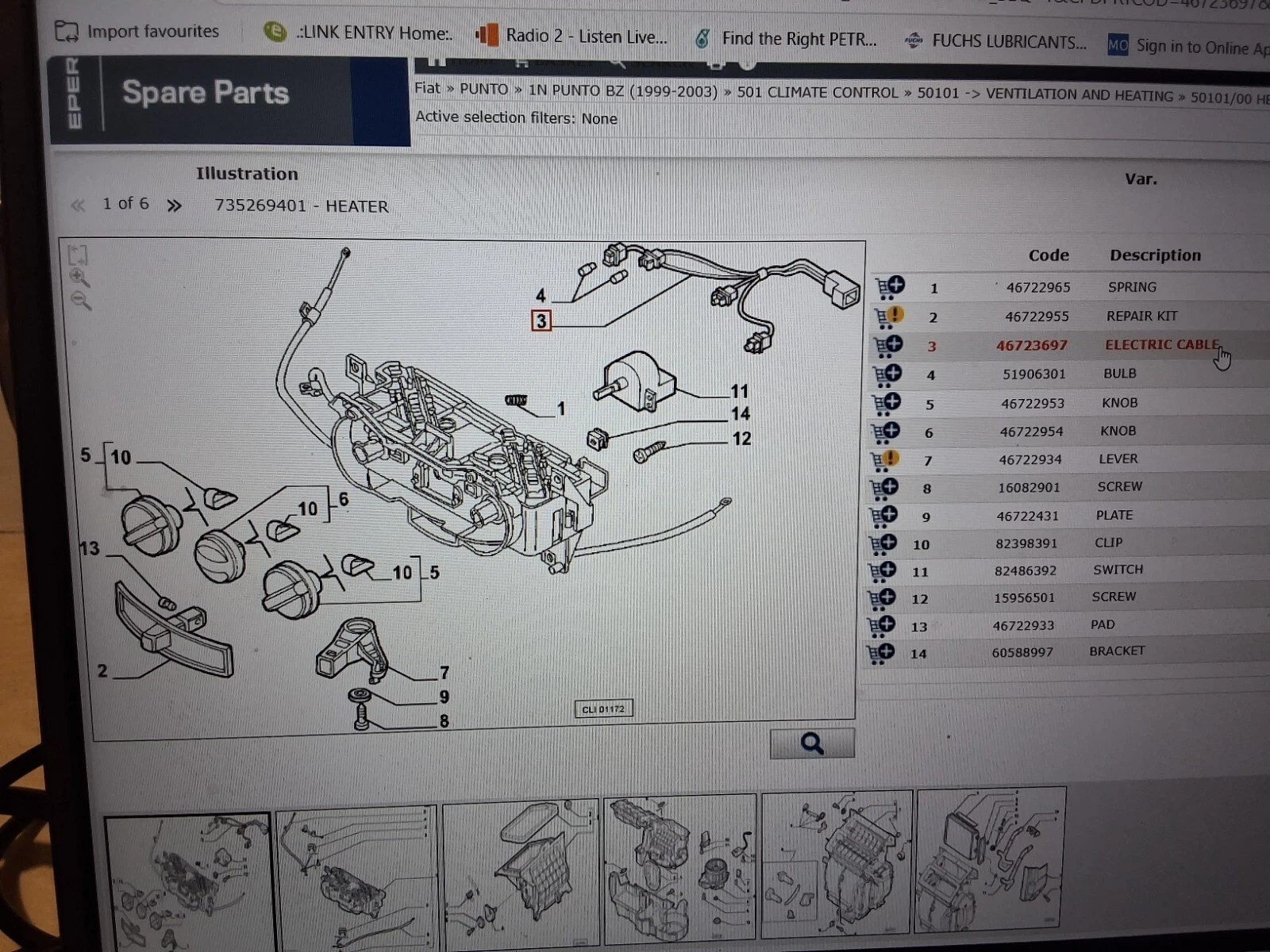
Task: Add BULB 51906301 to cart
Action: point(887,374)
